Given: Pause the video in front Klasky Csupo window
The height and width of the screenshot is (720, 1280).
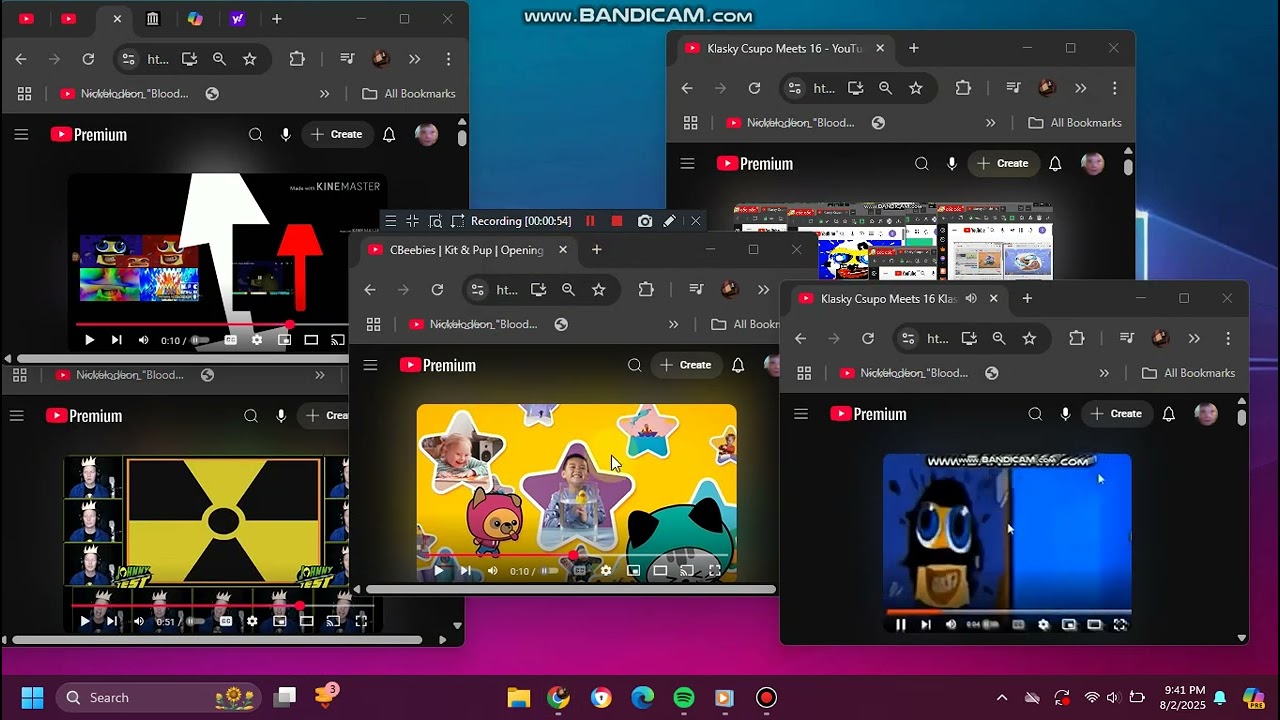Looking at the screenshot, I should point(900,624).
